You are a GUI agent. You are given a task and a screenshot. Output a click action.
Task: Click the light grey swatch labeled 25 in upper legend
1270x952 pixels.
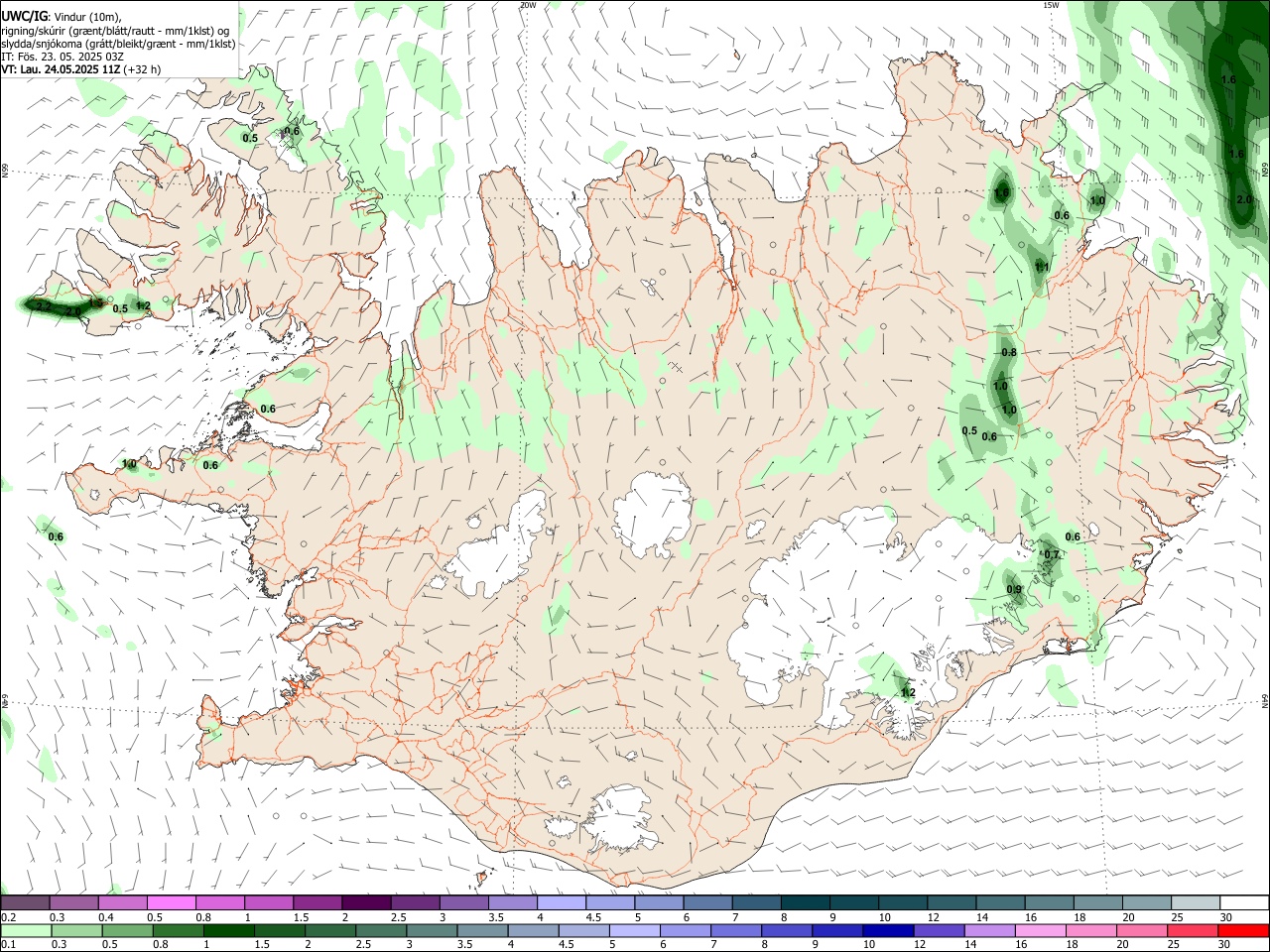click(x=1197, y=902)
